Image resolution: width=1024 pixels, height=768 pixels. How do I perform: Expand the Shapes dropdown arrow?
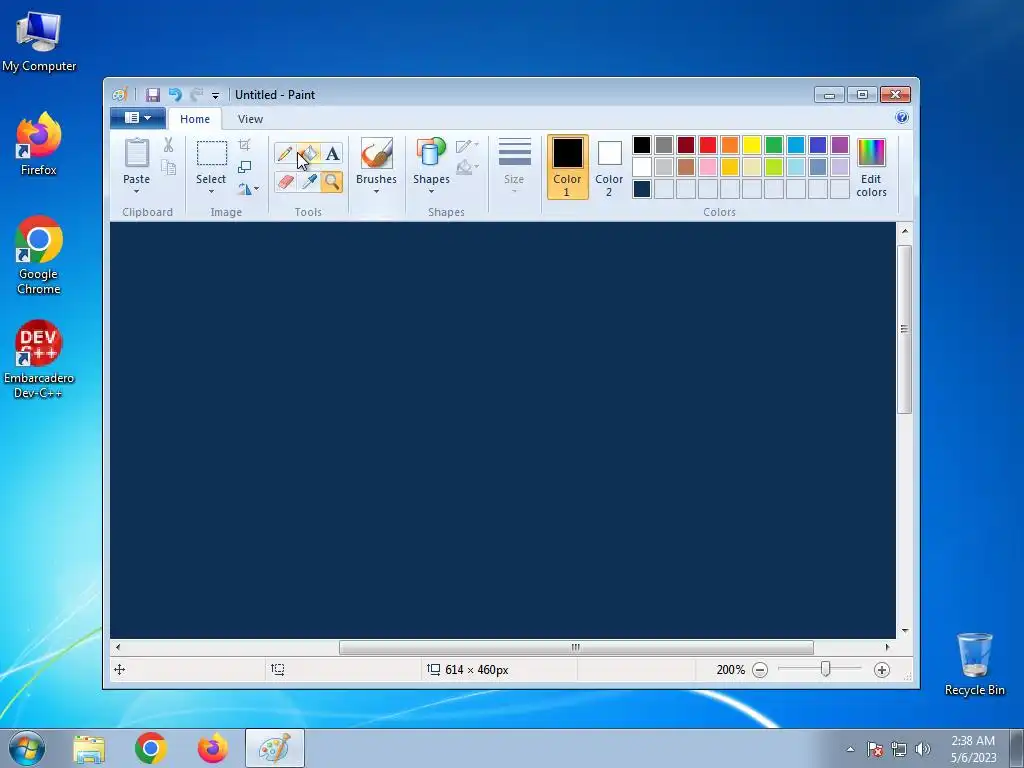(431, 191)
